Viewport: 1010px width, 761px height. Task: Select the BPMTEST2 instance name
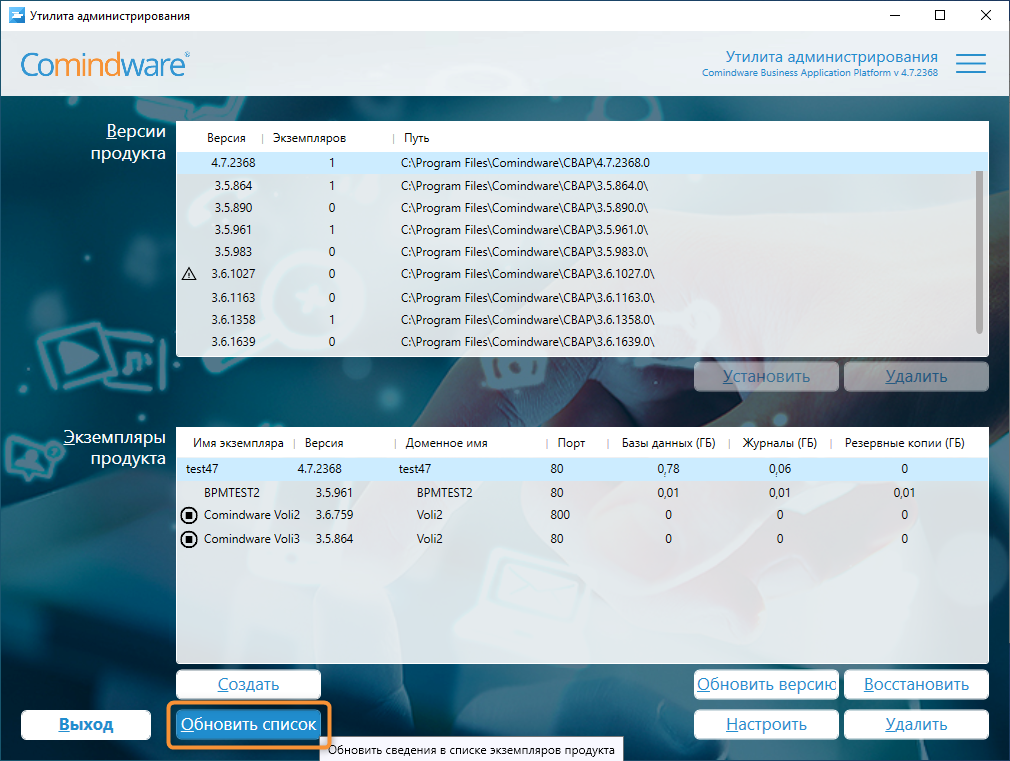point(232,493)
